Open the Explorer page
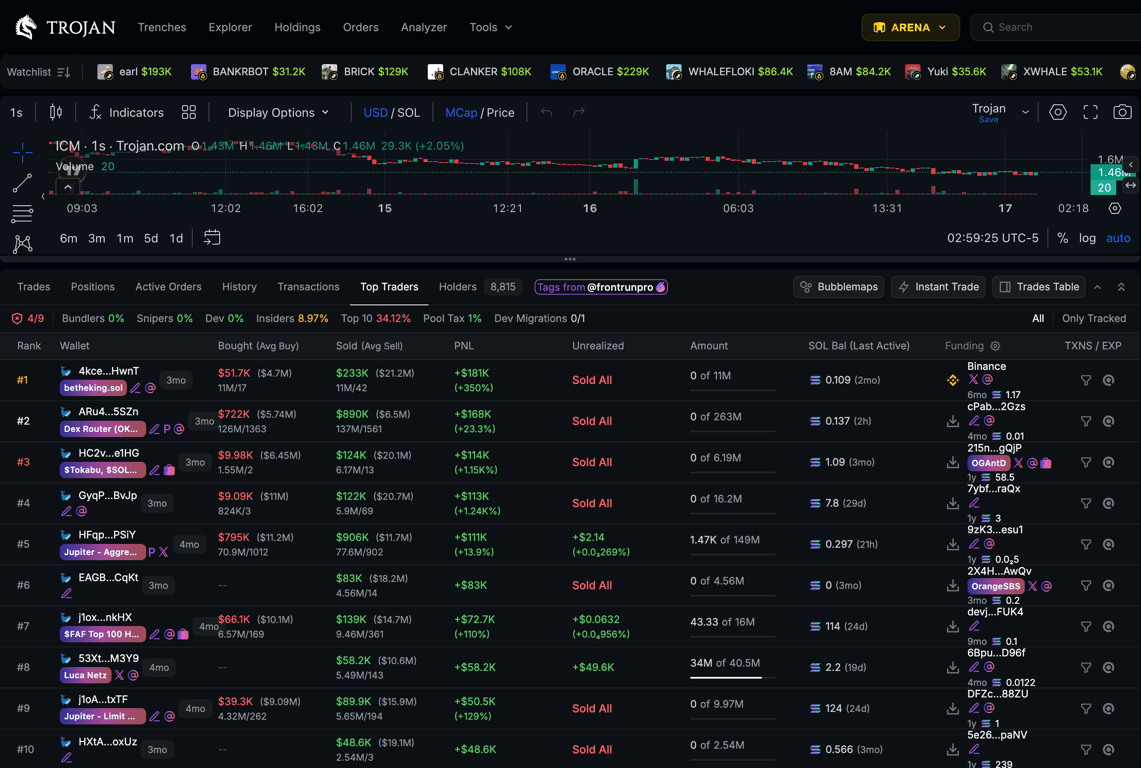Screen dimensions: 1141x768 (230, 27)
